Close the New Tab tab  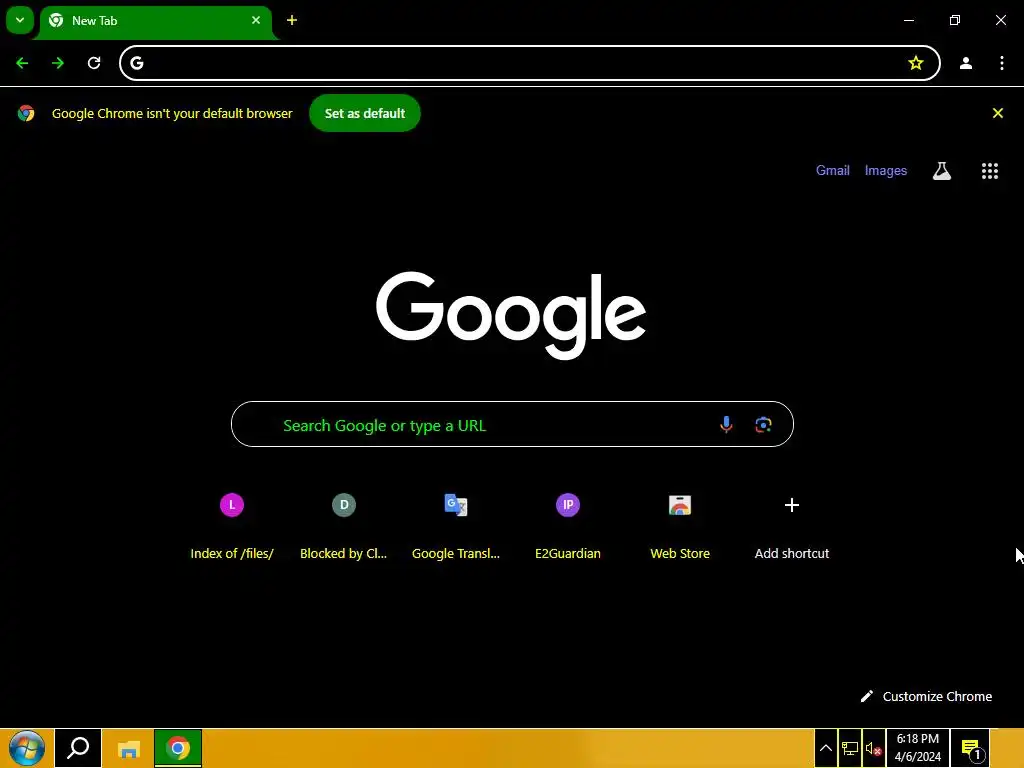256,20
